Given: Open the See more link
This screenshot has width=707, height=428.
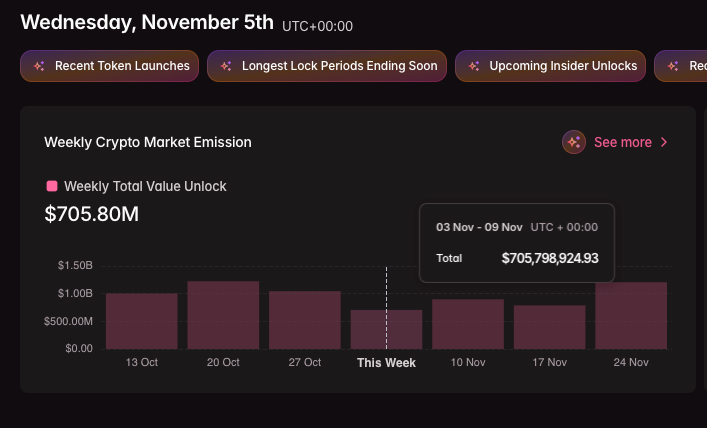Looking at the screenshot, I should pyautogui.click(x=622, y=142).
